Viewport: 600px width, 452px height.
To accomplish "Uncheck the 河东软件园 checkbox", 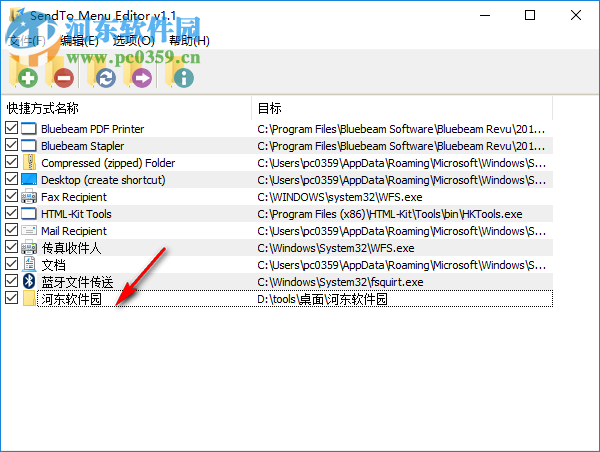I will (x=11, y=298).
